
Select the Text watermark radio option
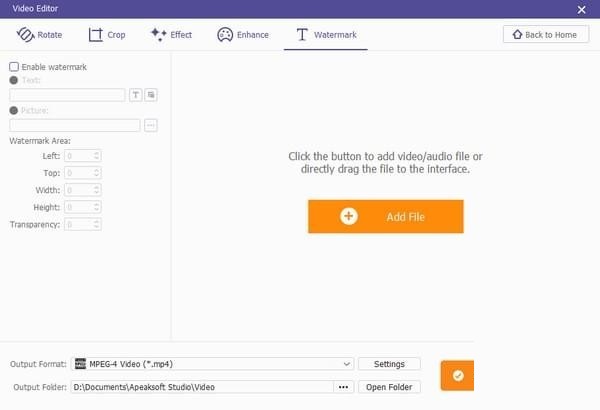[x=14, y=80]
